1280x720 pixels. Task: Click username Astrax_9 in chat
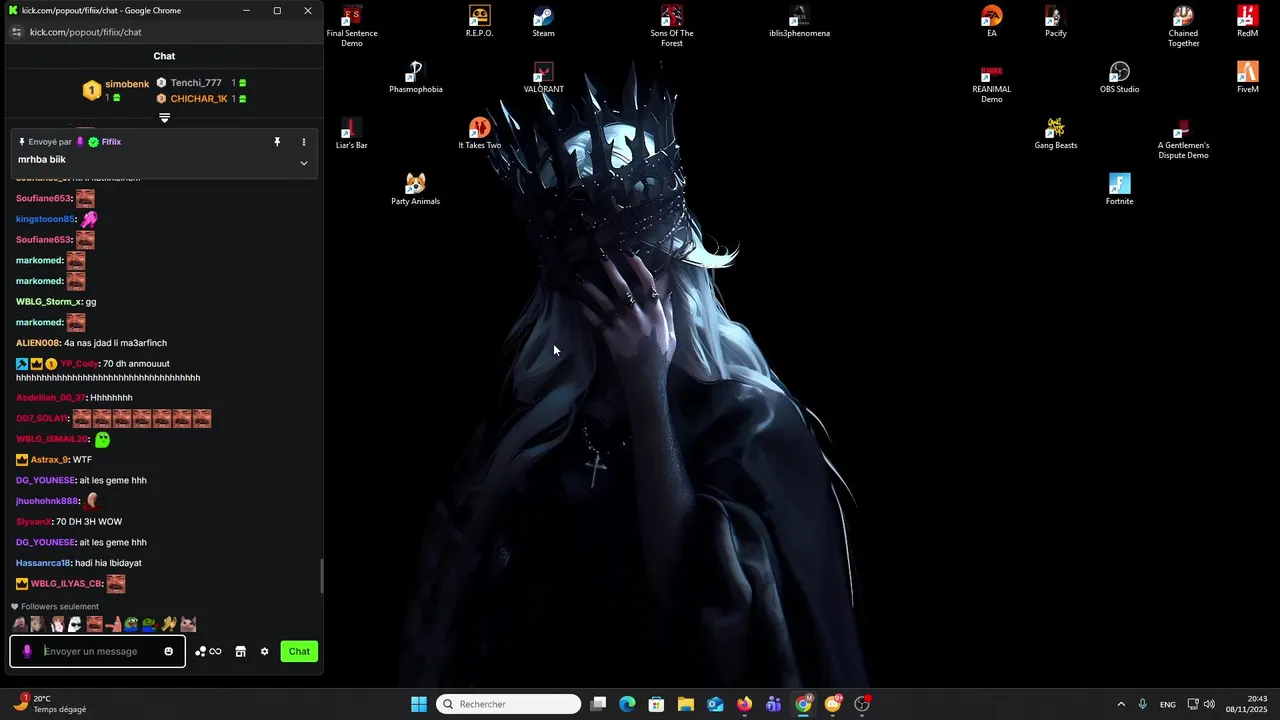49,460
